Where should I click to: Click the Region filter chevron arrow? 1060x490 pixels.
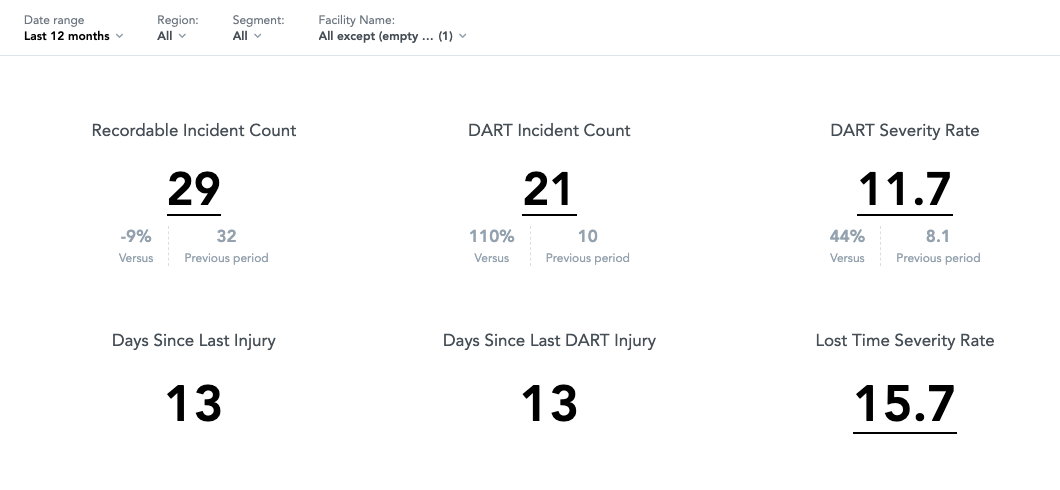point(182,36)
